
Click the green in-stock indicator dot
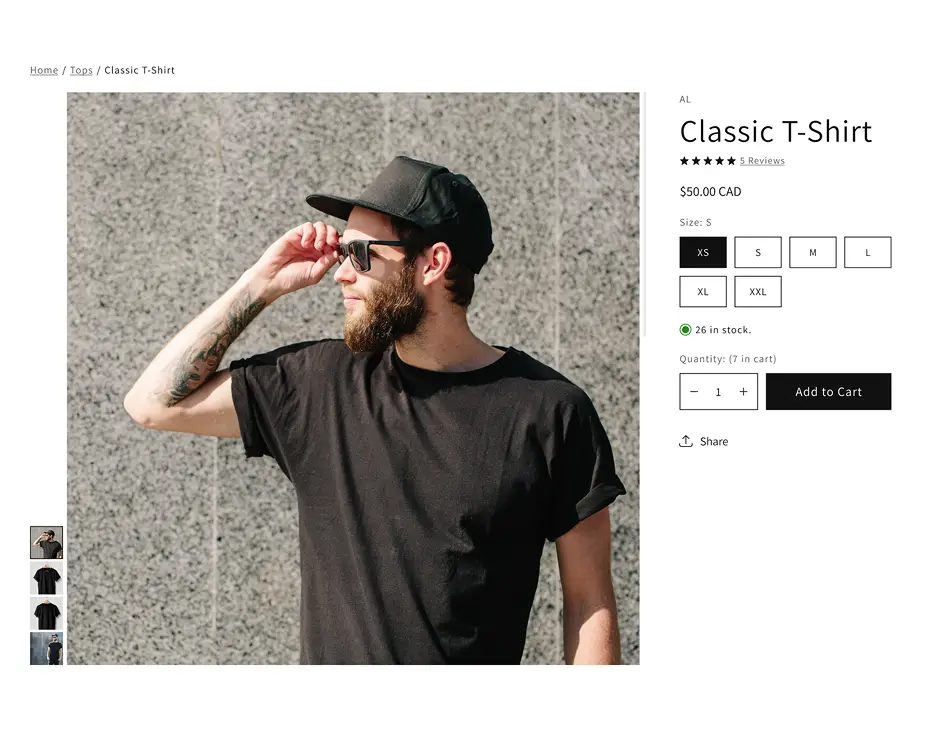point(685,329)
